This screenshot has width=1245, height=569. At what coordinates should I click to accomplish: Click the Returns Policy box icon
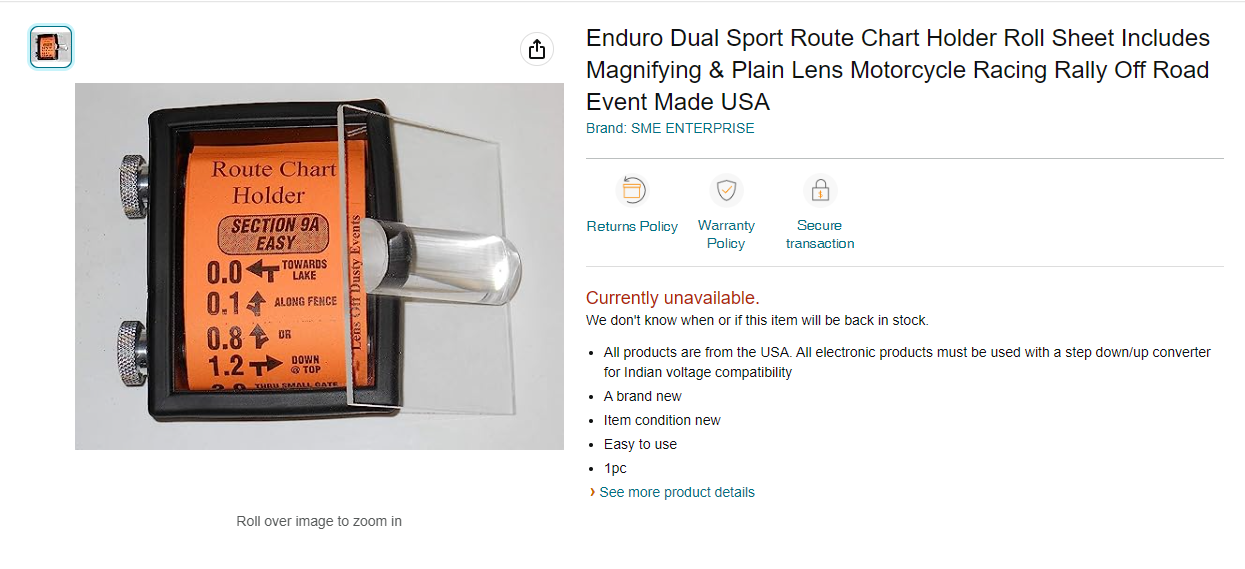[x=632, y=190]
